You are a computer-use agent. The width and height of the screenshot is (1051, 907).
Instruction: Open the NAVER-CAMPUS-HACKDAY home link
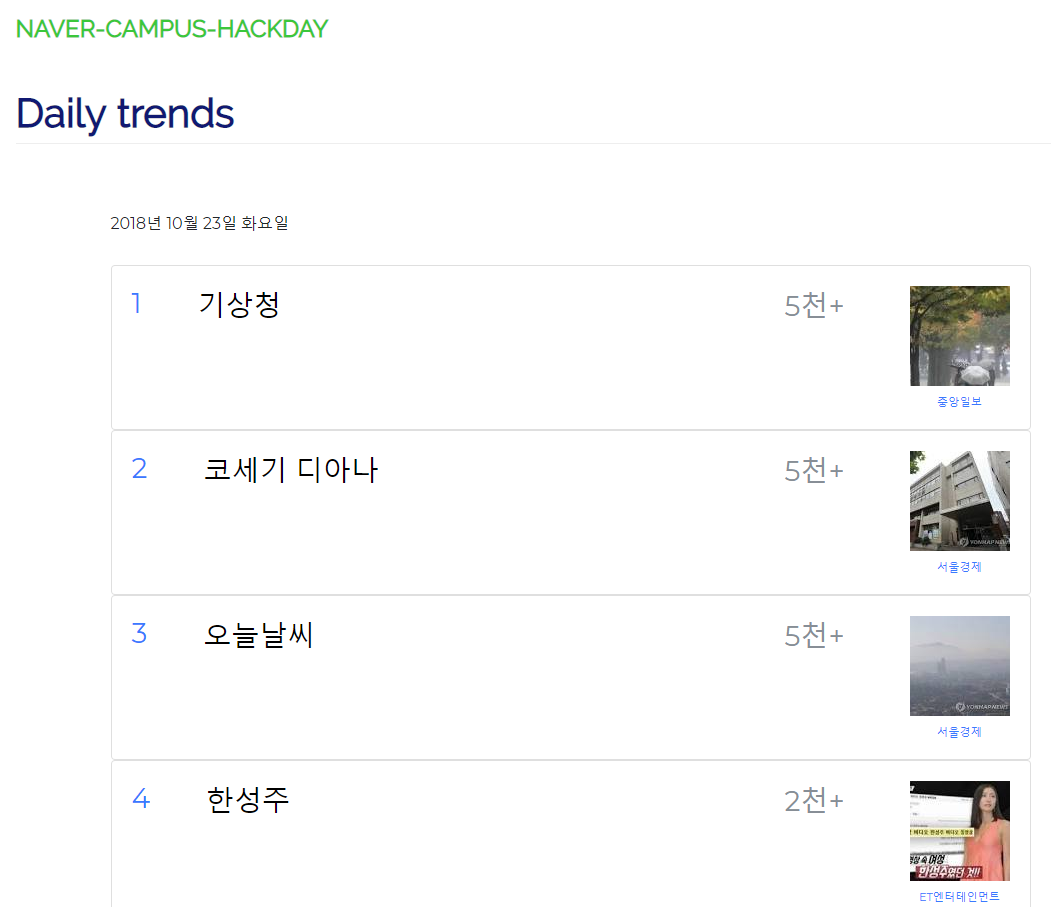pos(170,28)
